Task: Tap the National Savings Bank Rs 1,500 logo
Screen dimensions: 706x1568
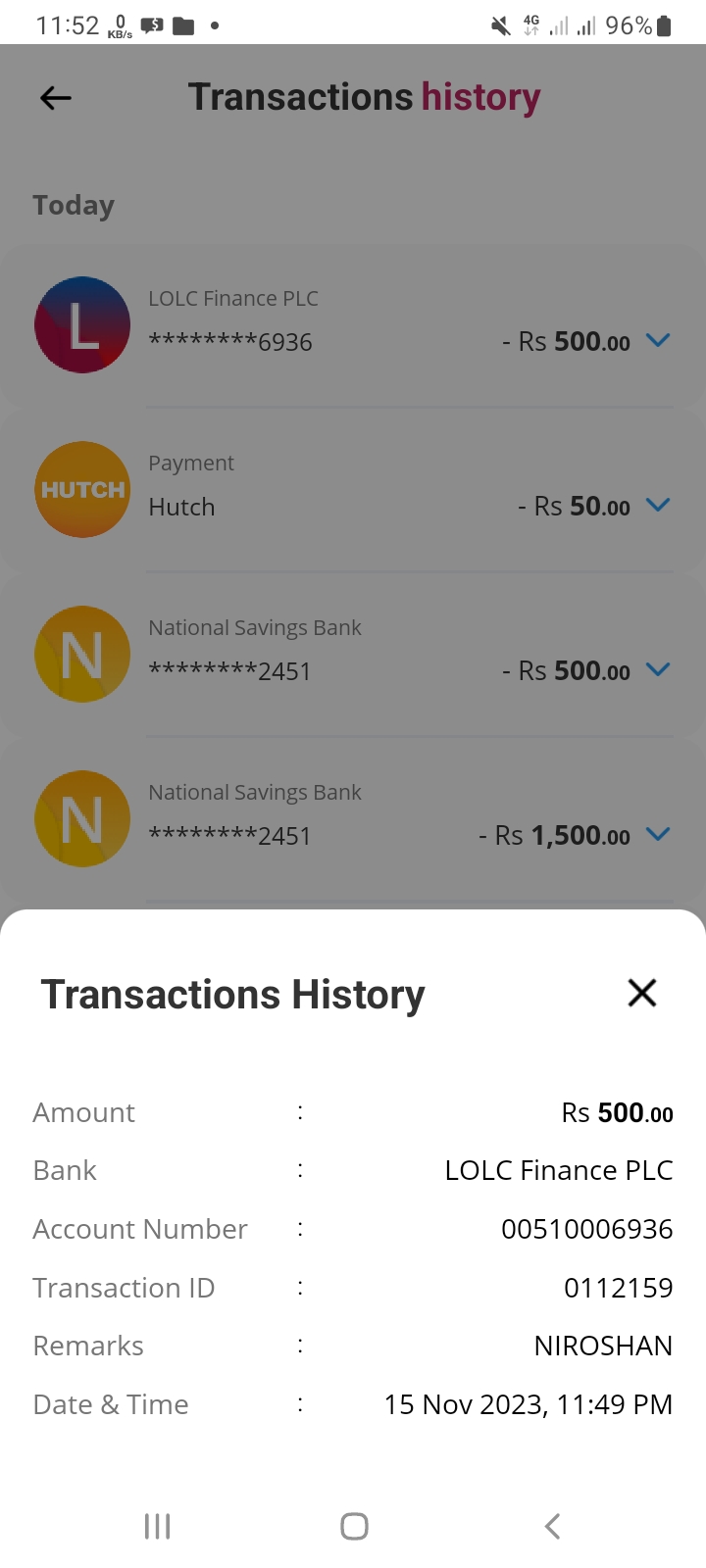Action: pos(82,819)
